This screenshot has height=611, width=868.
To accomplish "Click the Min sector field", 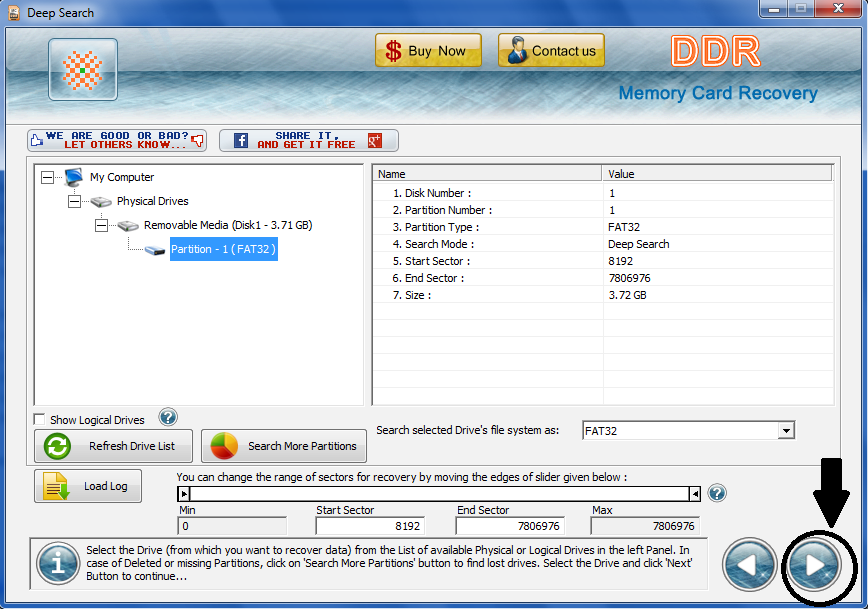I will point(232,526).
